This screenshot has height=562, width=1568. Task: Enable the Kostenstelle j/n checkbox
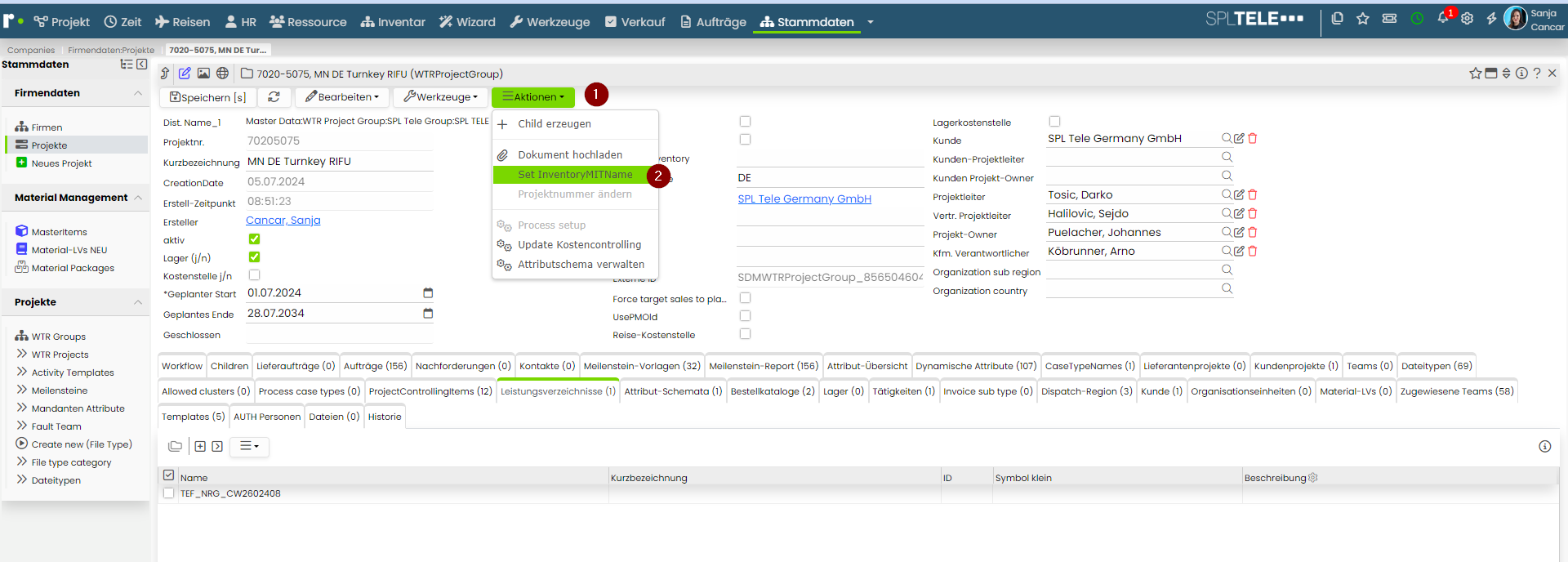255,275
